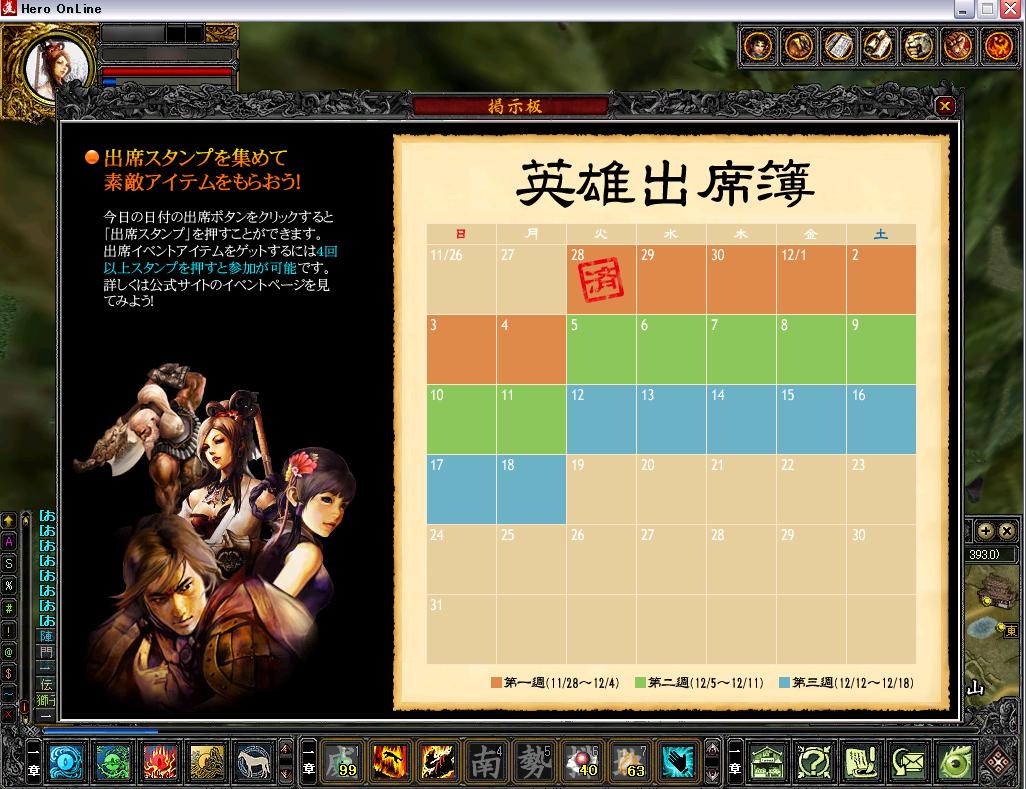Click the clenched fist icon in top bar
The width and height of the screenshot is (1026, 789).
[x=958, y=46]
